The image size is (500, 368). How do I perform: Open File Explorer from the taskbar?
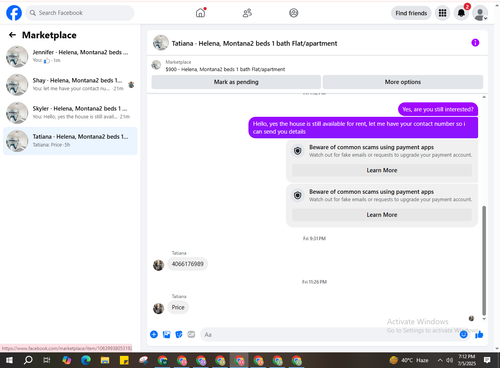point(105,360)
